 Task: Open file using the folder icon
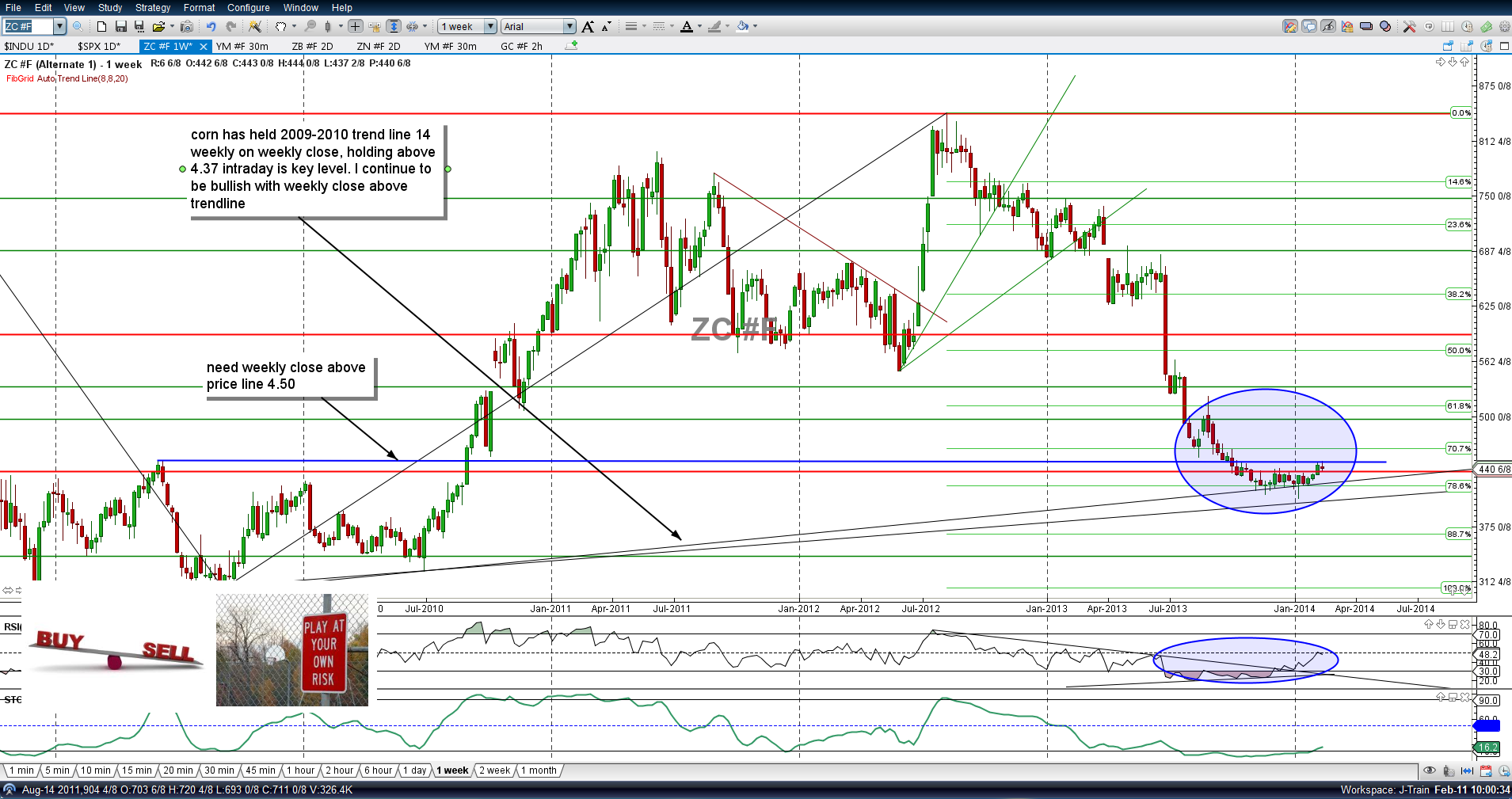point(158,26)
